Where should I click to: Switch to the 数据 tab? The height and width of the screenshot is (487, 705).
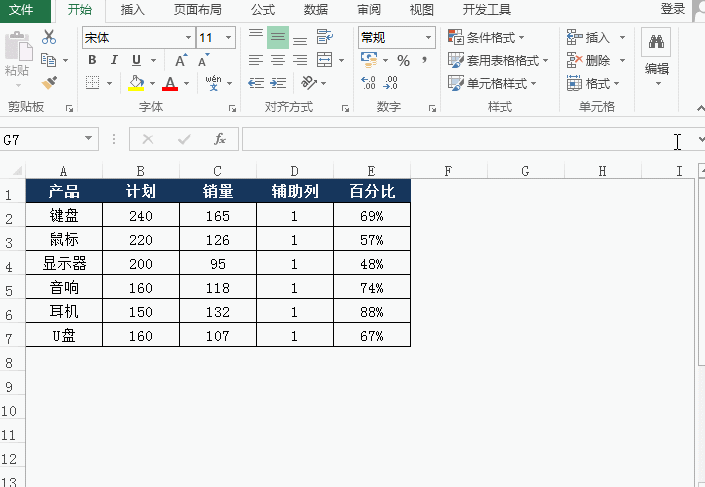pyautogui.click(x=316, y=9)
